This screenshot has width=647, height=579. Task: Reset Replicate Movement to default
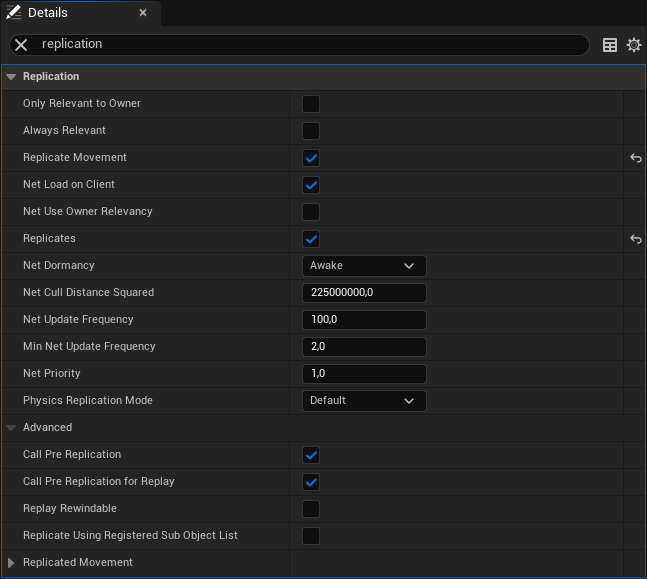(635, 158)
